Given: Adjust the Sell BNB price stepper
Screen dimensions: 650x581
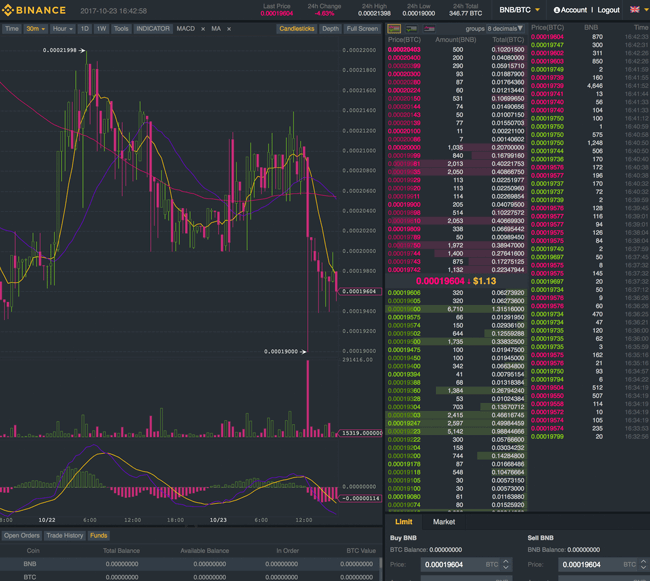Looking at the screenshot, I should point(643,564).
